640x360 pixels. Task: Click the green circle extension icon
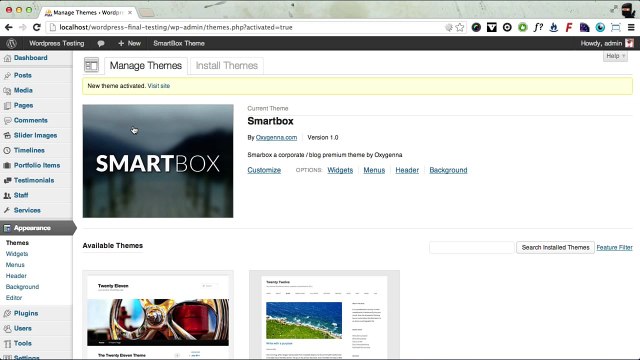pos(522,27)
